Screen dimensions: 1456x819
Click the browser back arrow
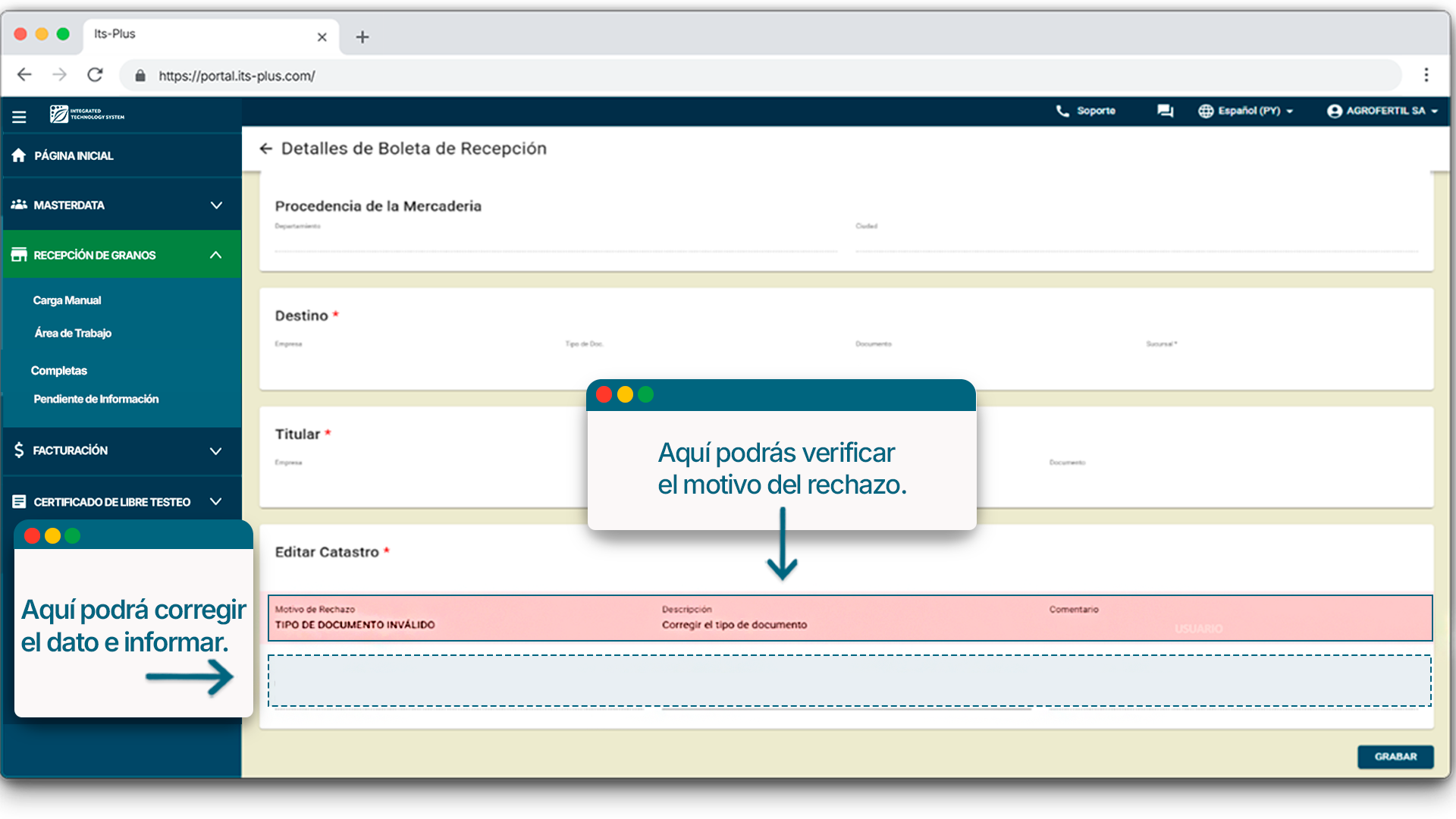[24, 75]
